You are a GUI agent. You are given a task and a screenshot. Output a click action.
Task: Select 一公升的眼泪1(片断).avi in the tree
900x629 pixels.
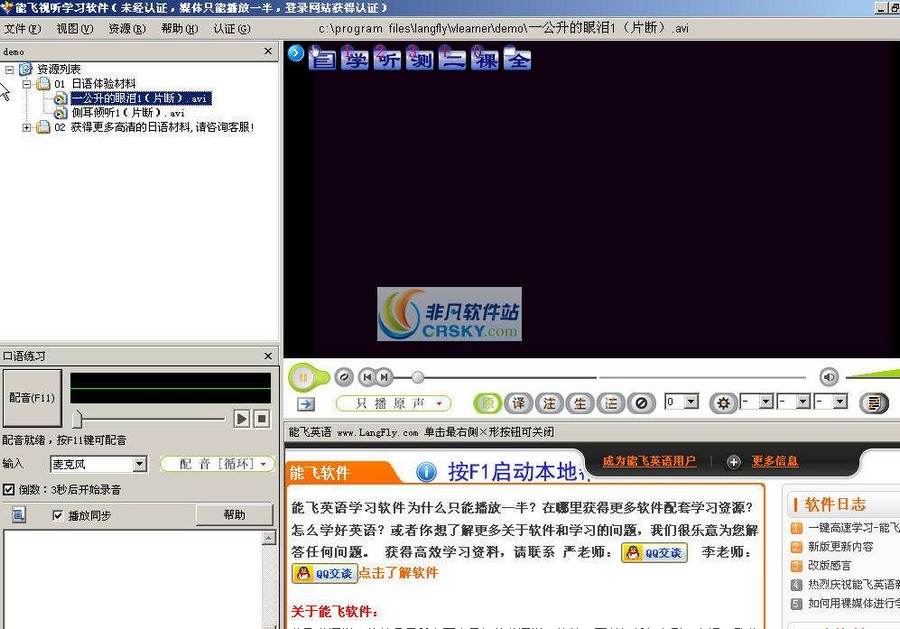141,98
